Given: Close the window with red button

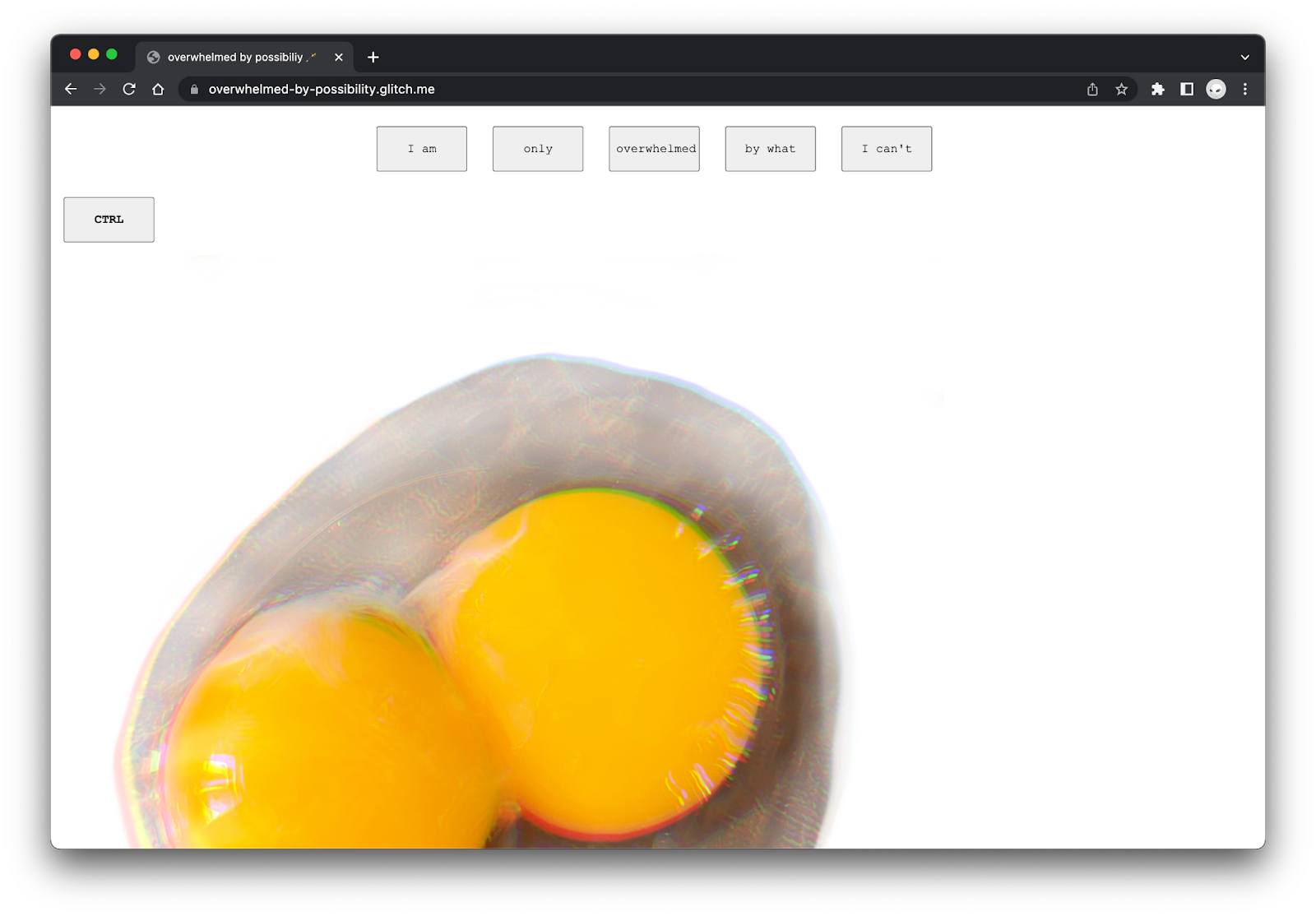Looking at the screenshot, I should pos(76,54).
